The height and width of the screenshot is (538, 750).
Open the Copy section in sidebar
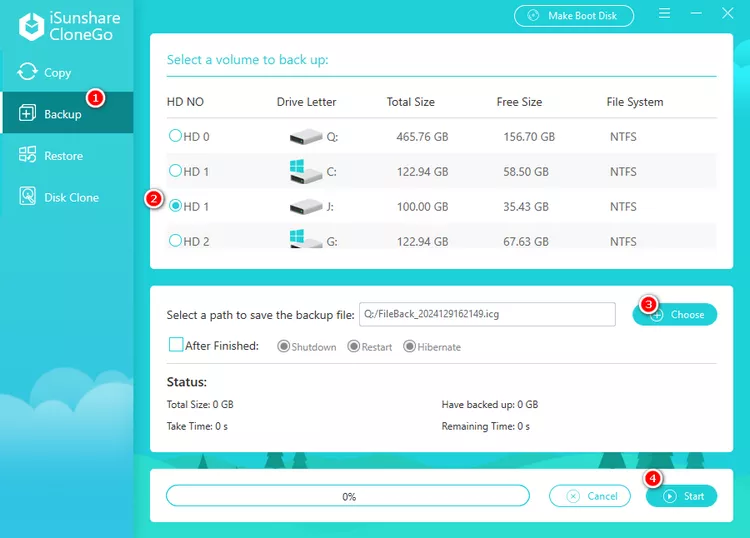tap(67, 72)
